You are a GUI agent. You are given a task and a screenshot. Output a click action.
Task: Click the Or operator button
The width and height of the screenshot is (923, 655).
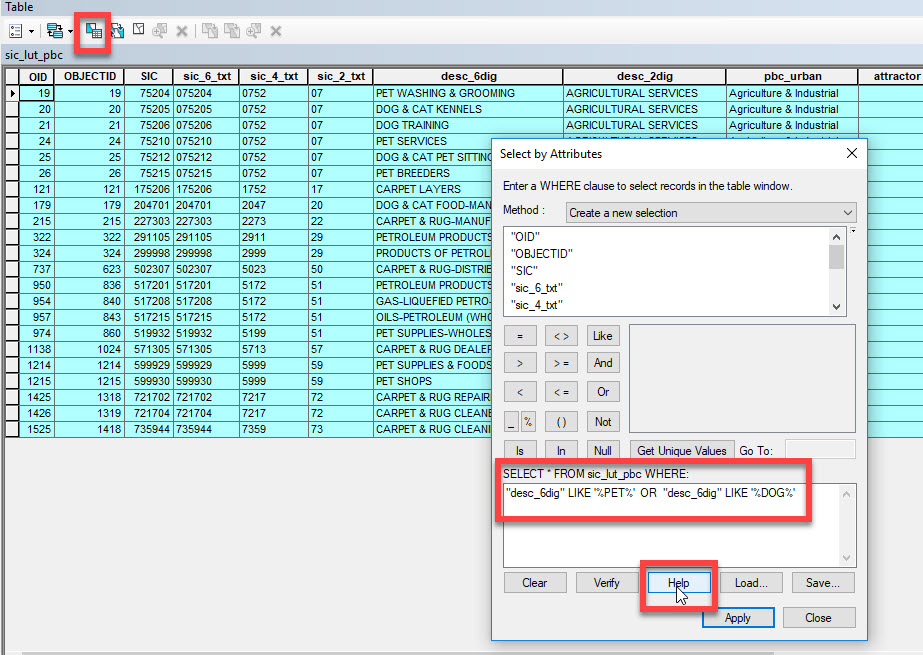click(x=602, y=392)
